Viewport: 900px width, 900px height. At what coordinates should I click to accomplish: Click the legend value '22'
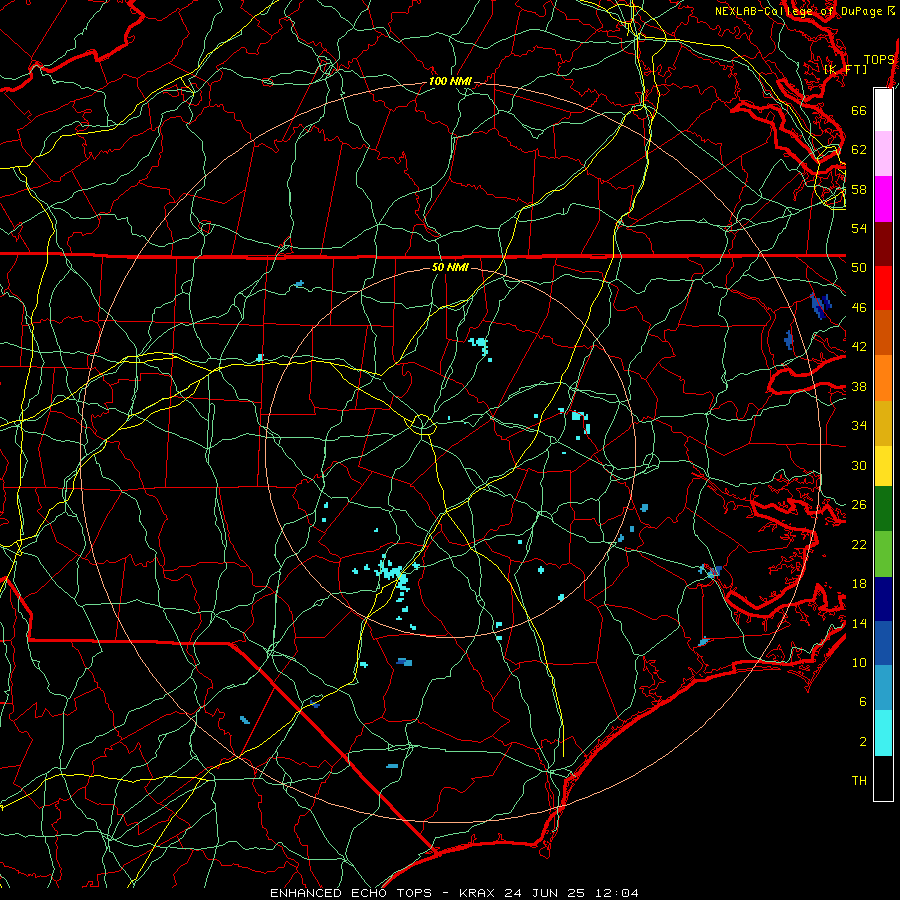[x=859, y=544]
